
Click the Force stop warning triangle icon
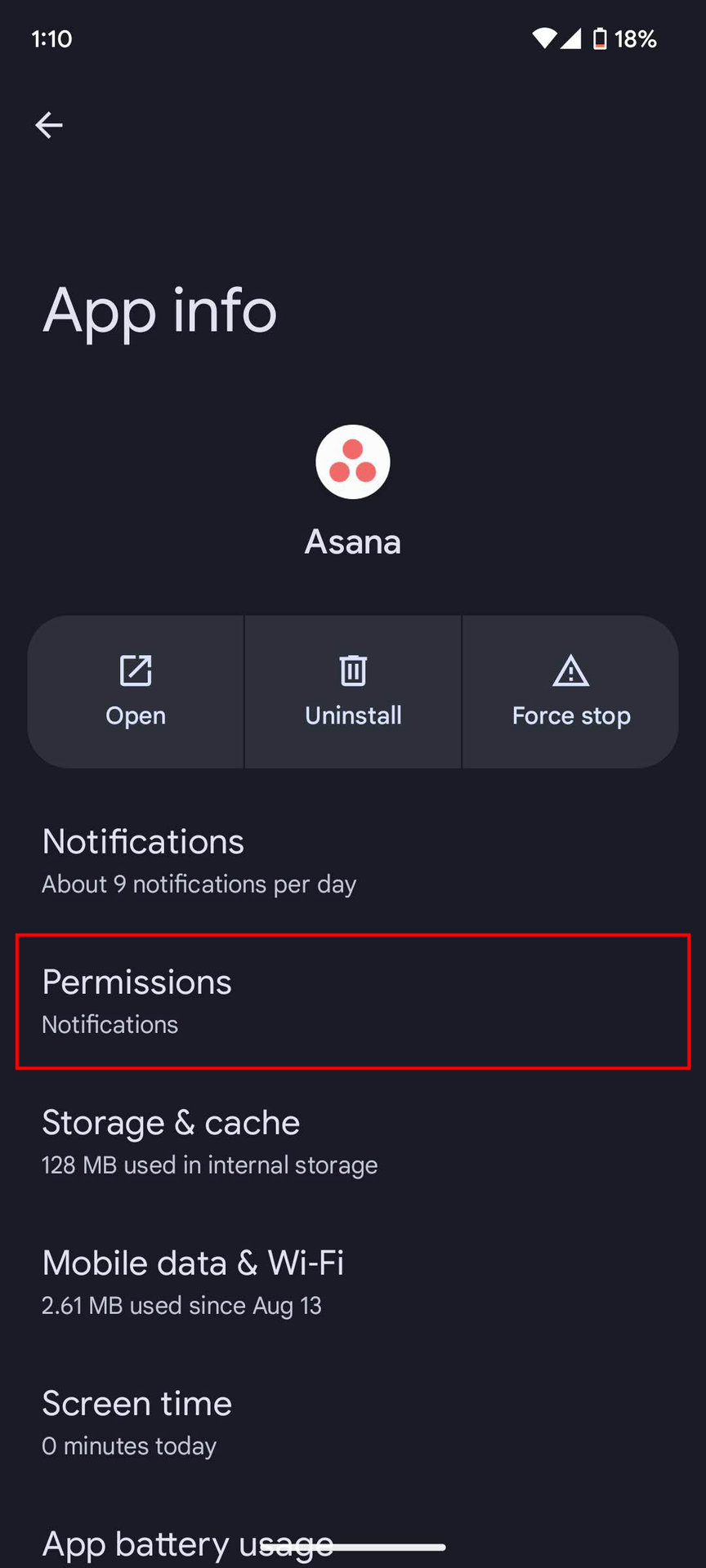570,671
